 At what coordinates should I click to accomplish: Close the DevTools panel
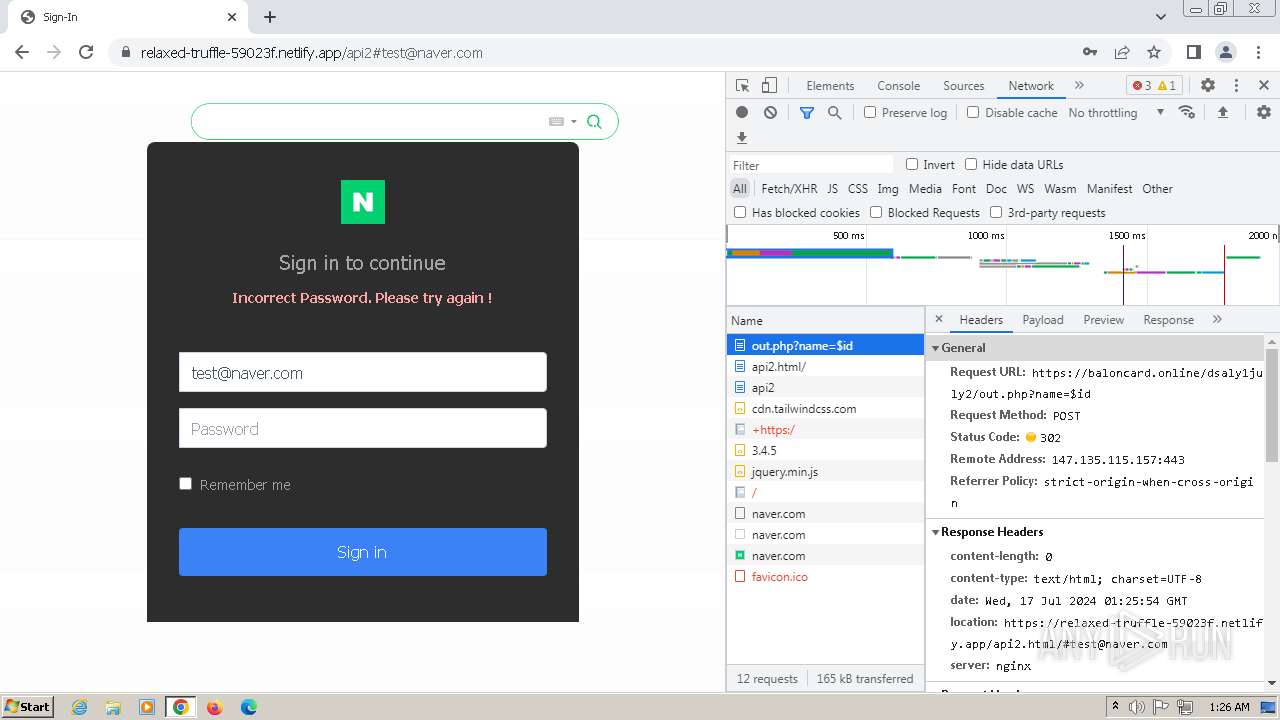click(1264, 86)
